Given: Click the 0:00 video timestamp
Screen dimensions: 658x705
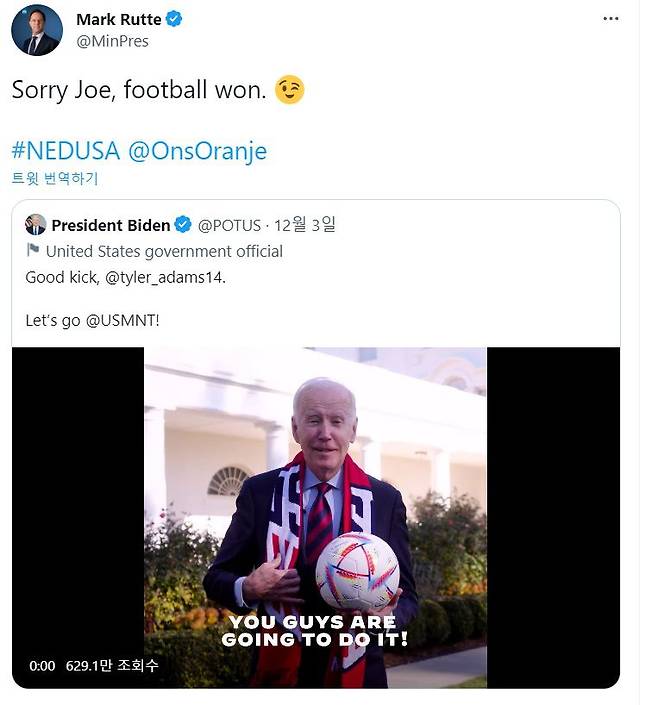Looking at the screenshot, I should click(42, 665).
